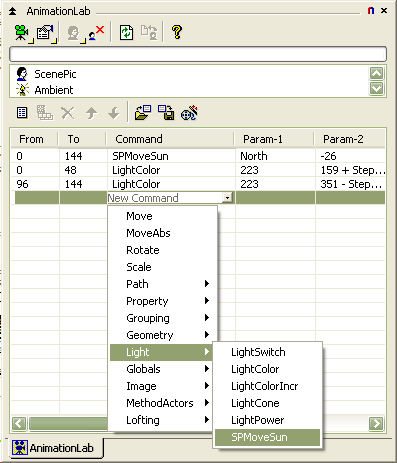
Task: Select SPMoveSun in the Light submenu
Action: (267, 437)
